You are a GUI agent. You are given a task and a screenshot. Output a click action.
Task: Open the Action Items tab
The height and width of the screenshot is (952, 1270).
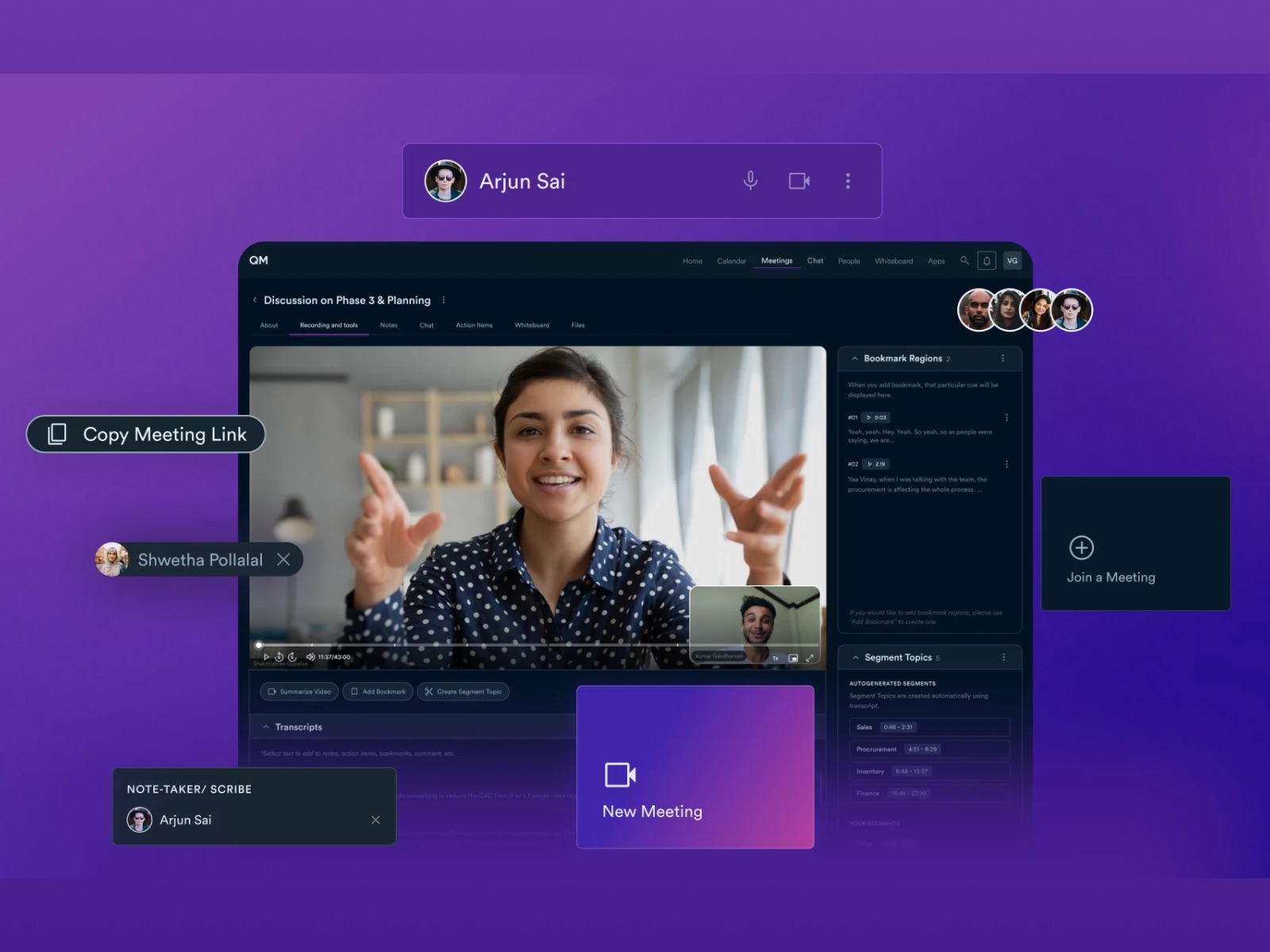click(474, 325)
